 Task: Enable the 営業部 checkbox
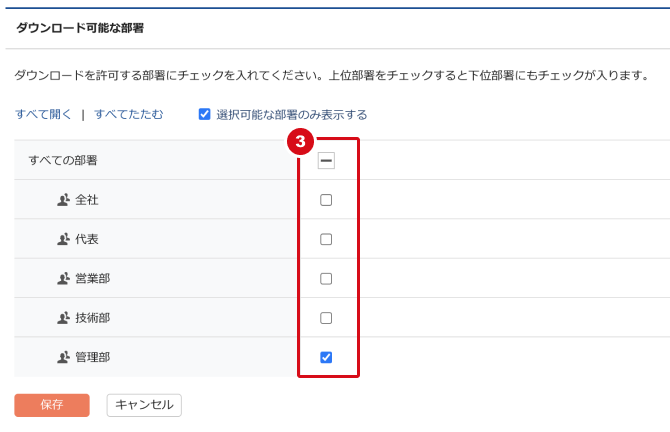coord(326,278)
